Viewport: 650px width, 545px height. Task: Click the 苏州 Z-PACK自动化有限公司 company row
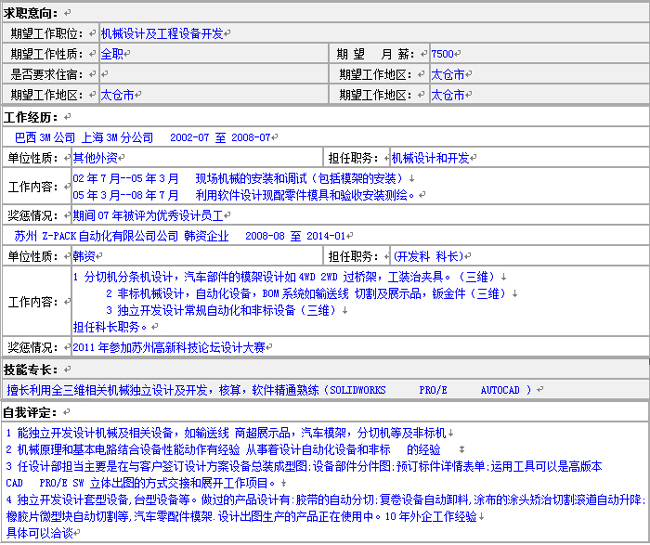pos(180,236)
